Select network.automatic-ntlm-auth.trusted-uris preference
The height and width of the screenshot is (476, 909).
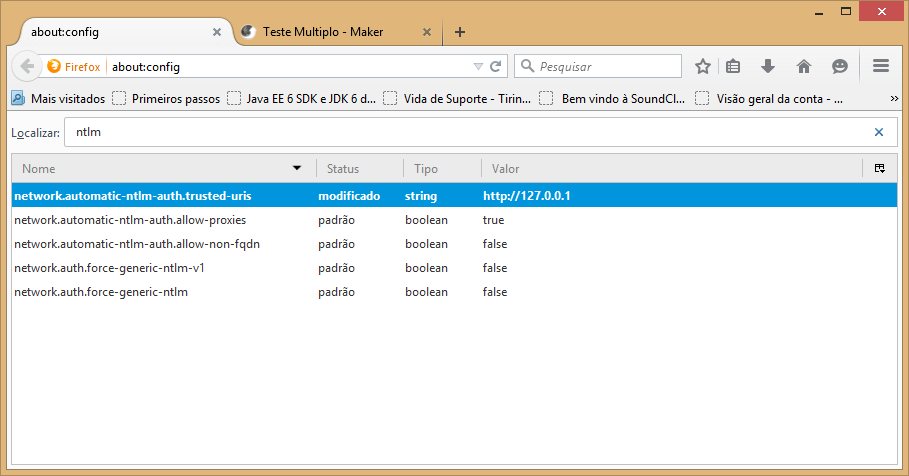click(454, 195)
